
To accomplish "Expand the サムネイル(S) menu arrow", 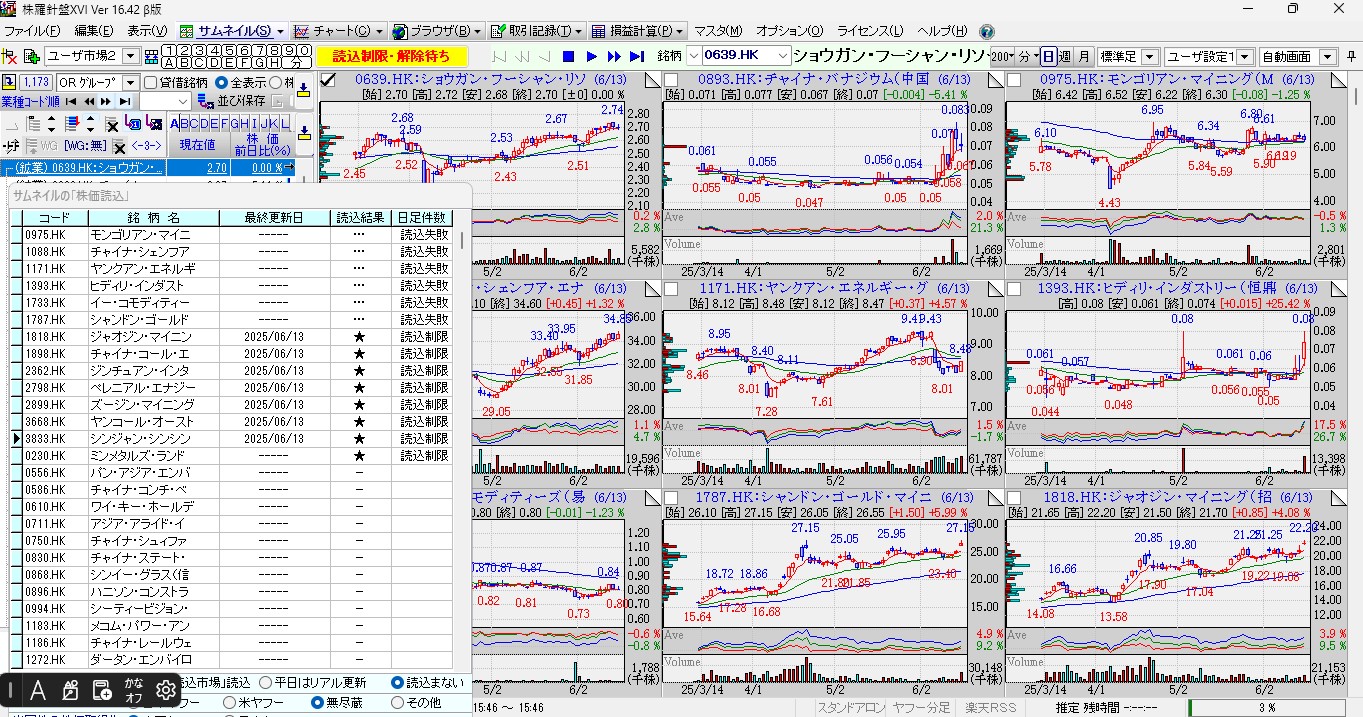I will [x=278, y=32].
